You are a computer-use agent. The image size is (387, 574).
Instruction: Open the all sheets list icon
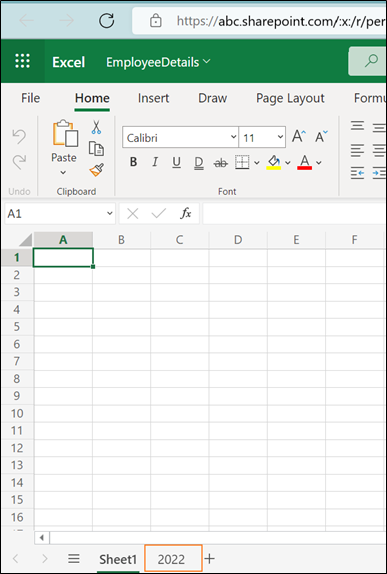[x=74, y=559]
